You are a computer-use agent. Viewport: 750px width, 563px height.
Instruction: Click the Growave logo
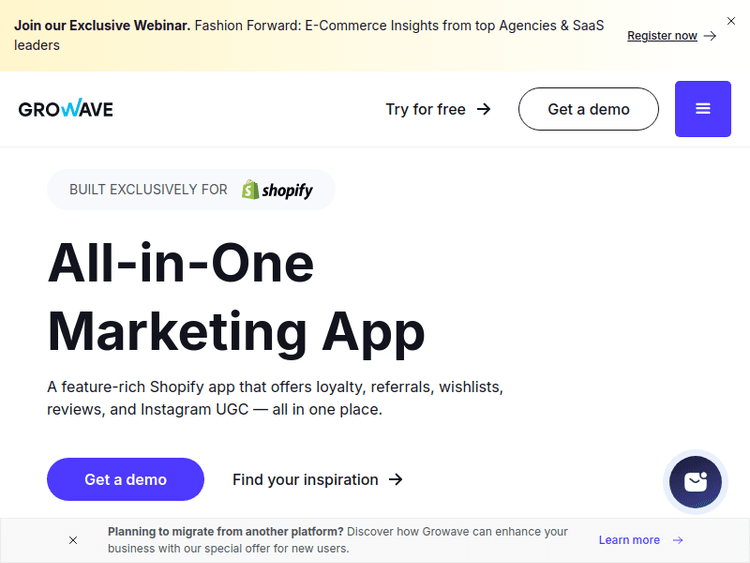(x=66, y=109)
